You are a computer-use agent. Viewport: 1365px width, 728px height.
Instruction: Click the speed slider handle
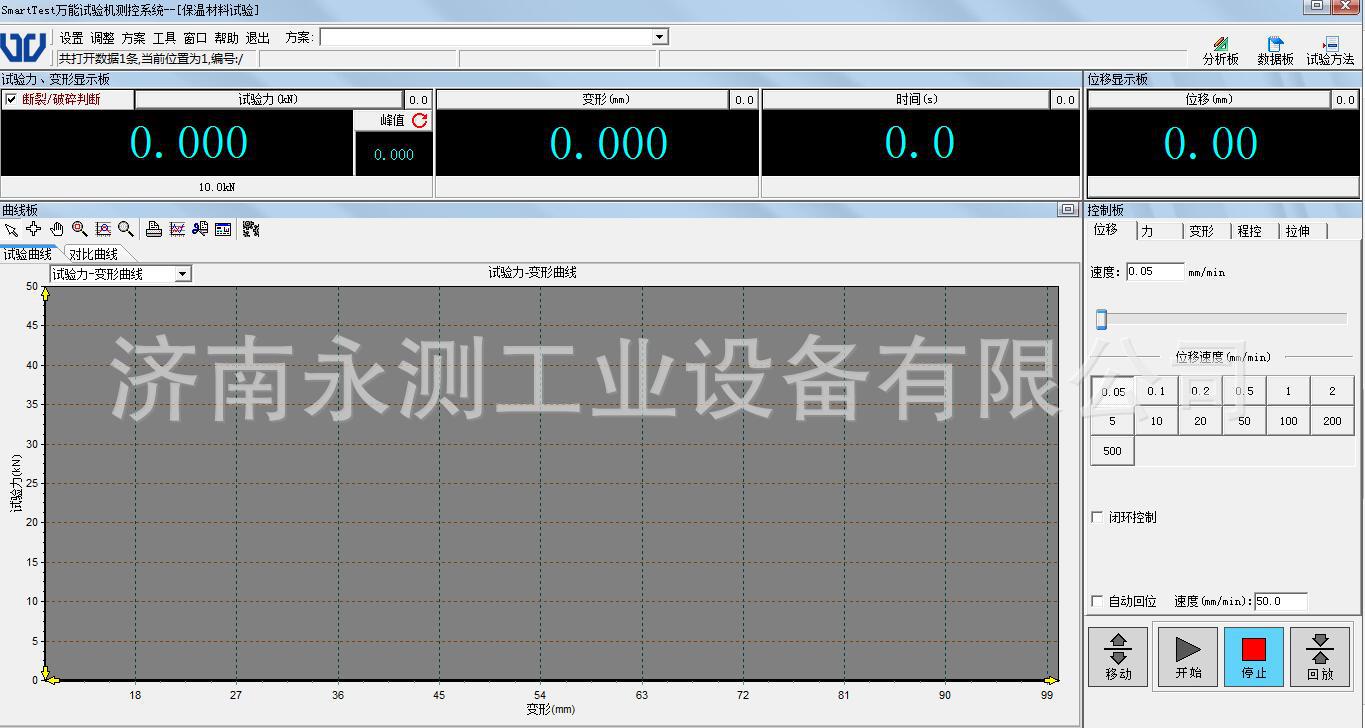point(1101,319)
